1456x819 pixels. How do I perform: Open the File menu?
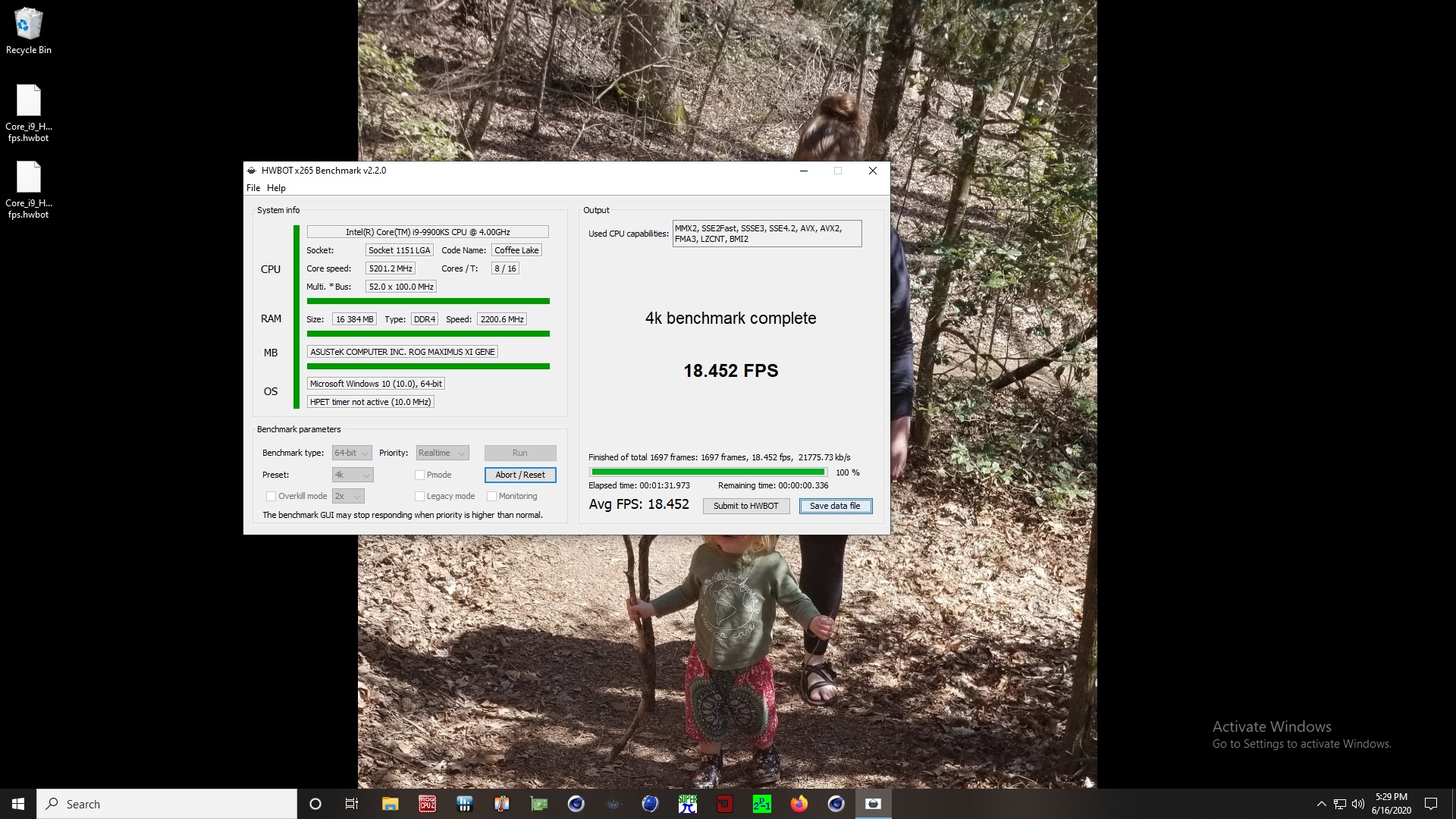pos(253,188)
